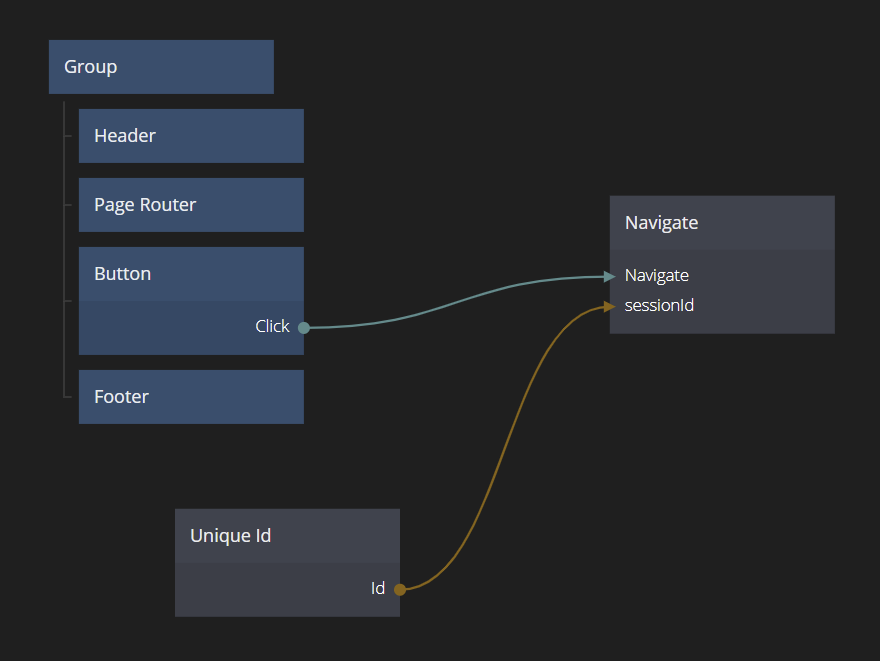Click the teal Navigate input arrow
This screenshot has width=880, height=661.
coord(610,276)
